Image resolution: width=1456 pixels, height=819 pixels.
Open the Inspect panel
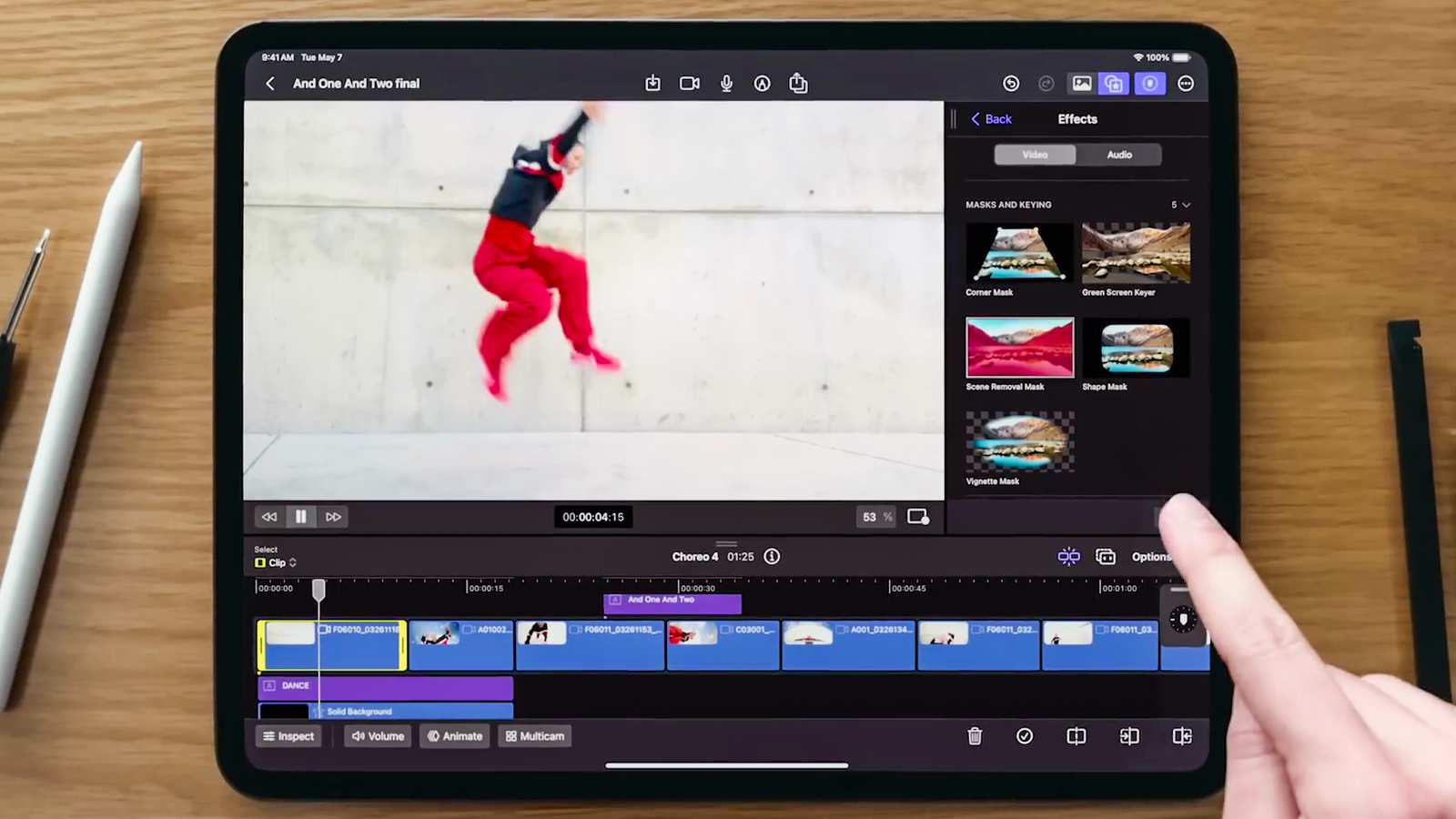click(x=288, y=736)
